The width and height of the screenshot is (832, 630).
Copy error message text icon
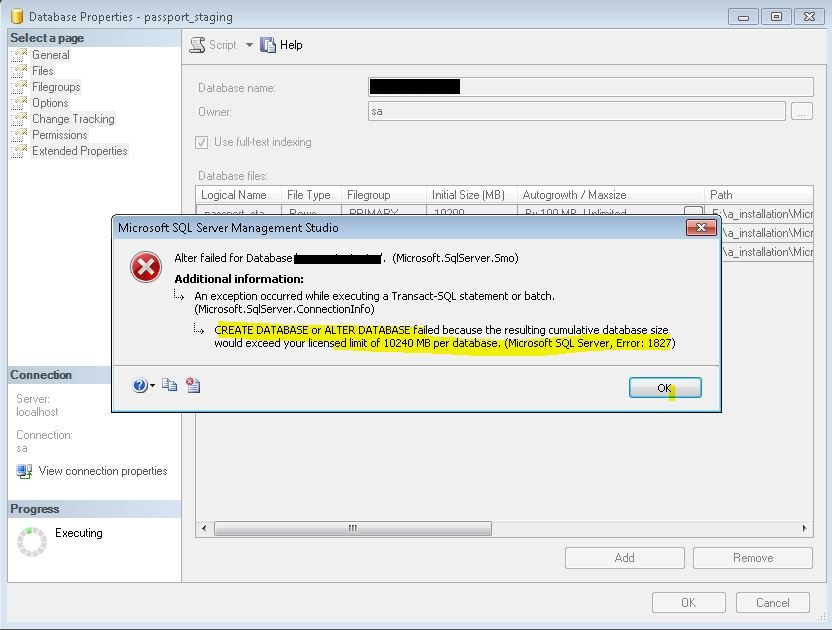(169, 385)
